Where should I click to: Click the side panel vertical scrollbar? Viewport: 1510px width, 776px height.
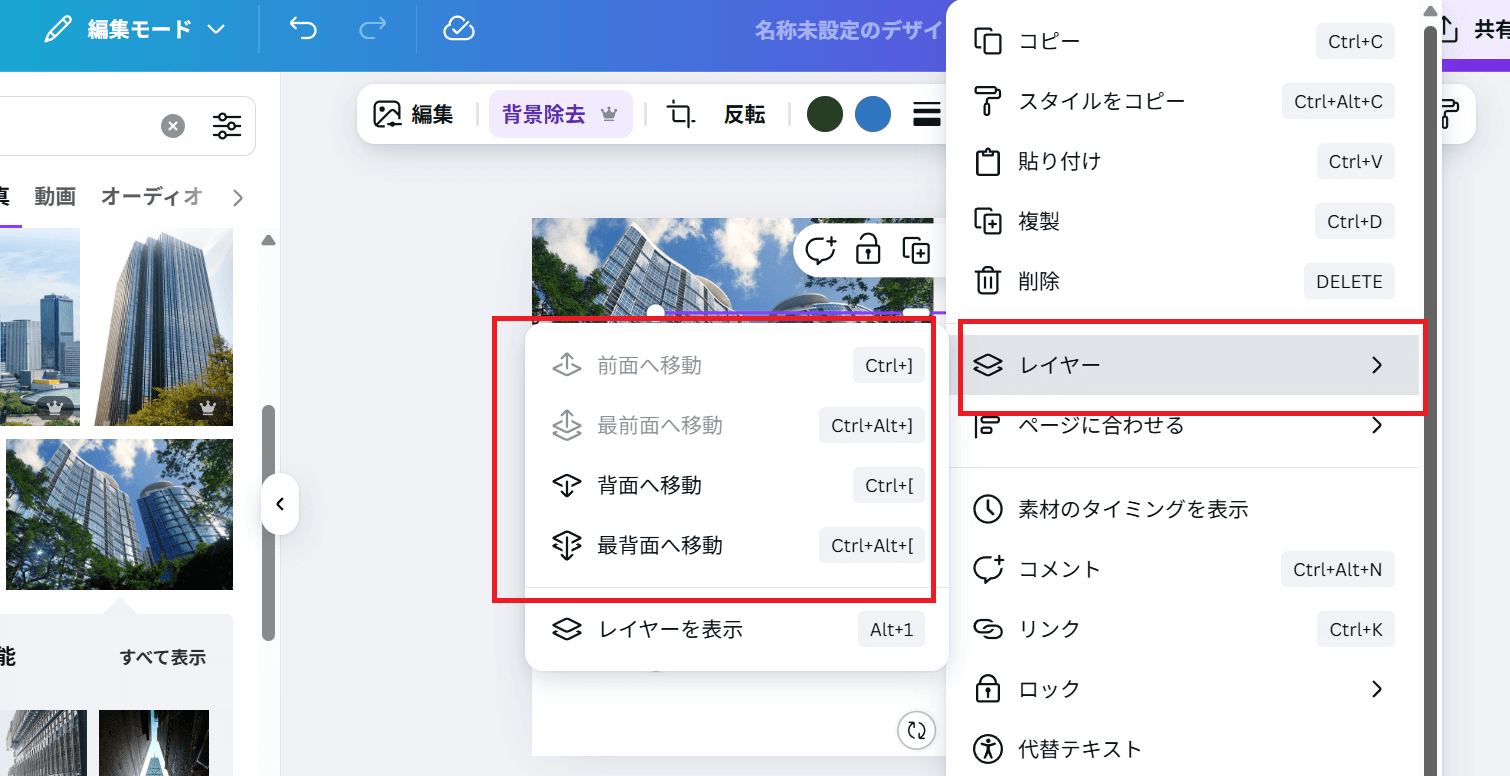[268, 522]
